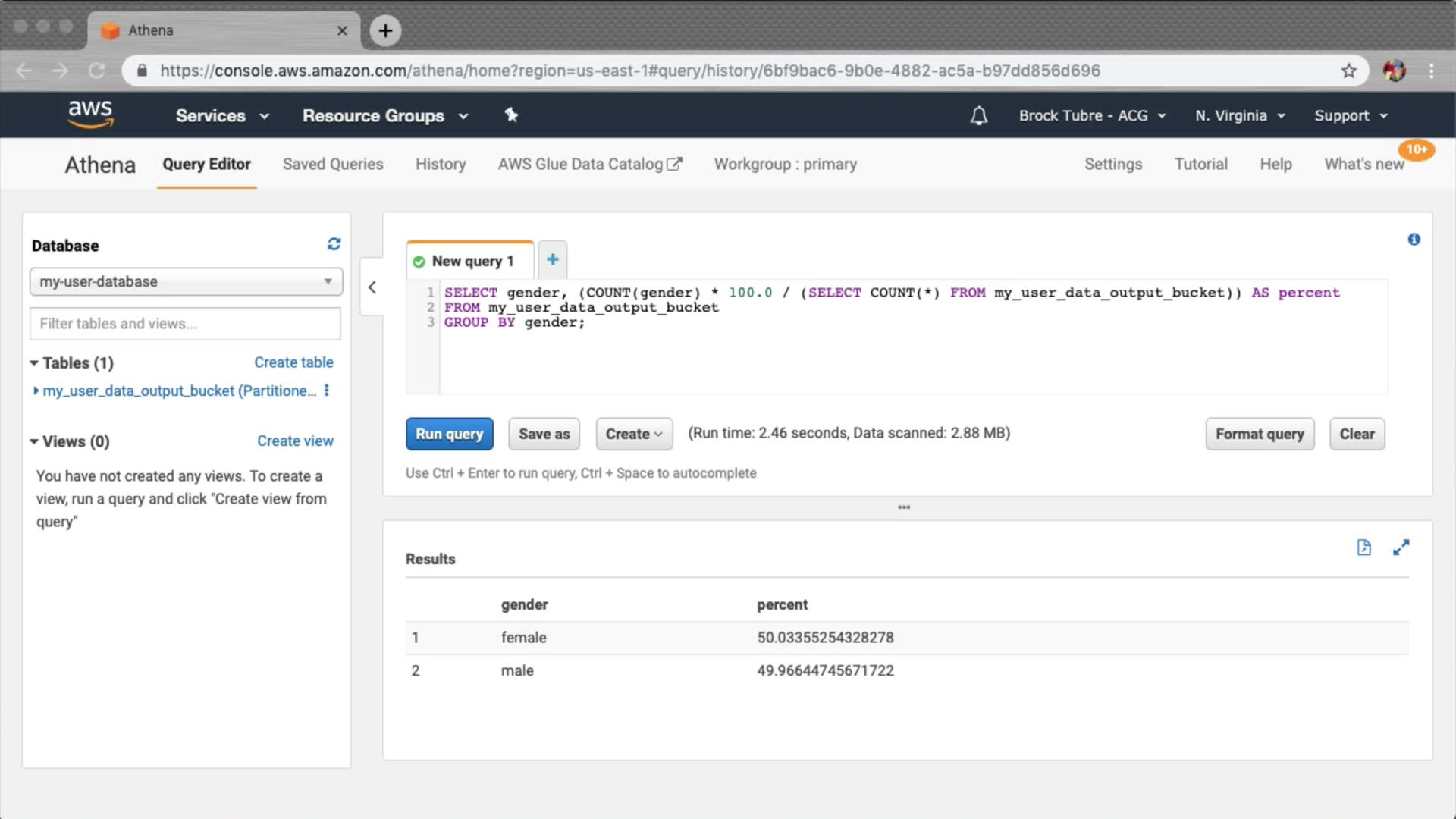Expand results to full screen

(x=1401, y=548)
